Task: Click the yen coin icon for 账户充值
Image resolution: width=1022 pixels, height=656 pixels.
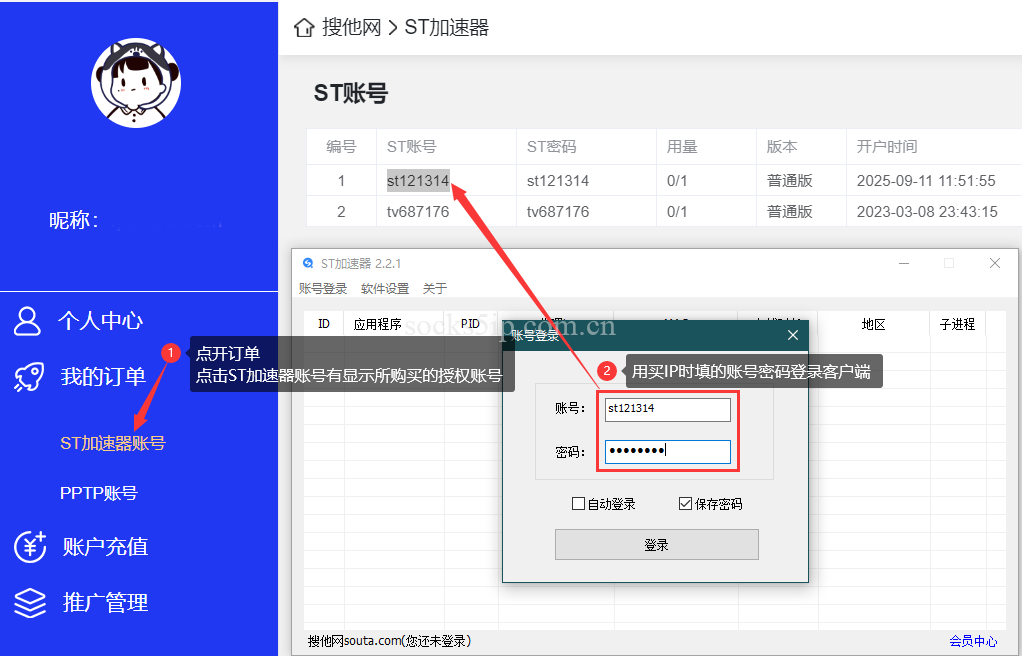Action: (x=29, y=547)
